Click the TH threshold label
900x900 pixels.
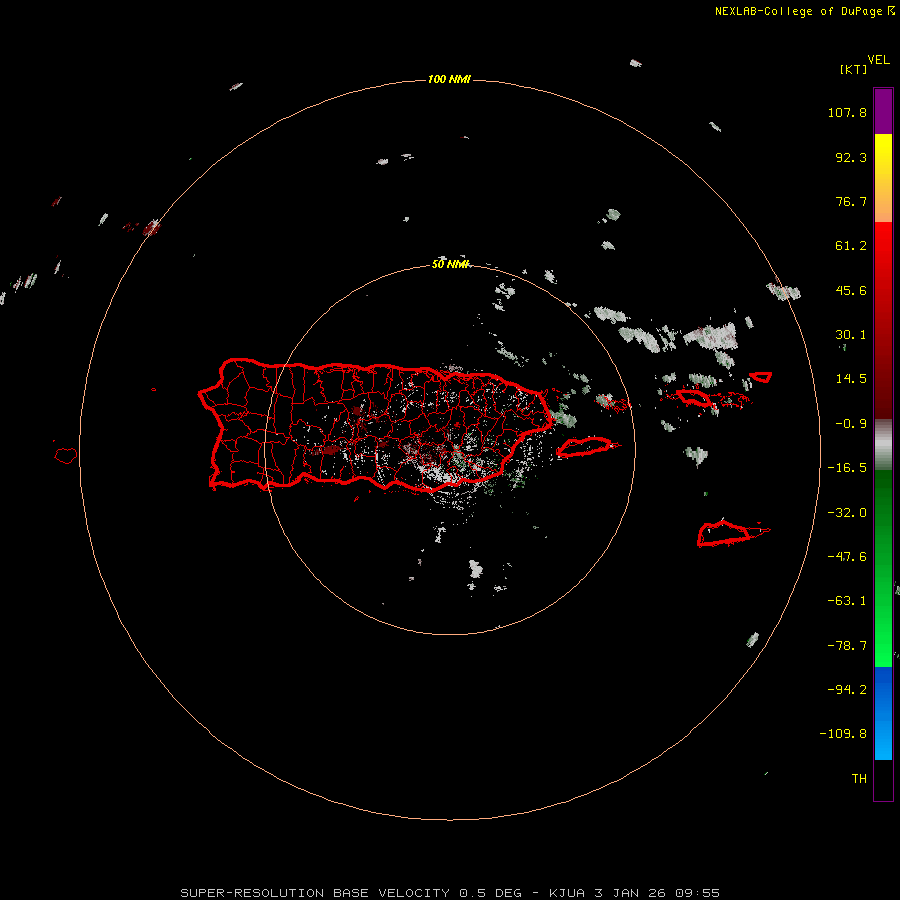click(859, 779)
